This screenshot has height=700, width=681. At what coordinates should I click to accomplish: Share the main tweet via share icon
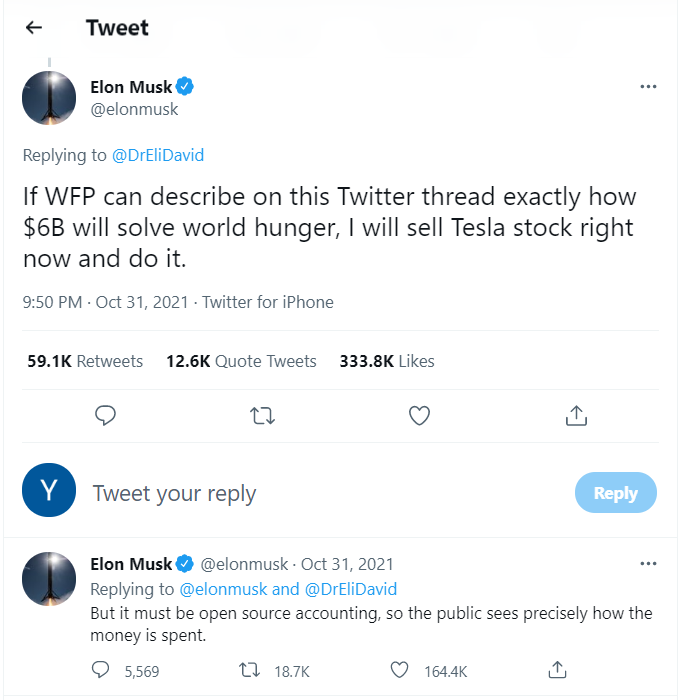(576, 415)
